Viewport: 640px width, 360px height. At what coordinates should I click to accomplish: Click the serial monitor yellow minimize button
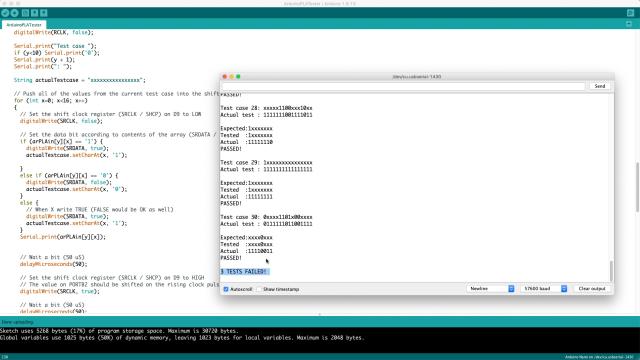(x=231, y=77)
